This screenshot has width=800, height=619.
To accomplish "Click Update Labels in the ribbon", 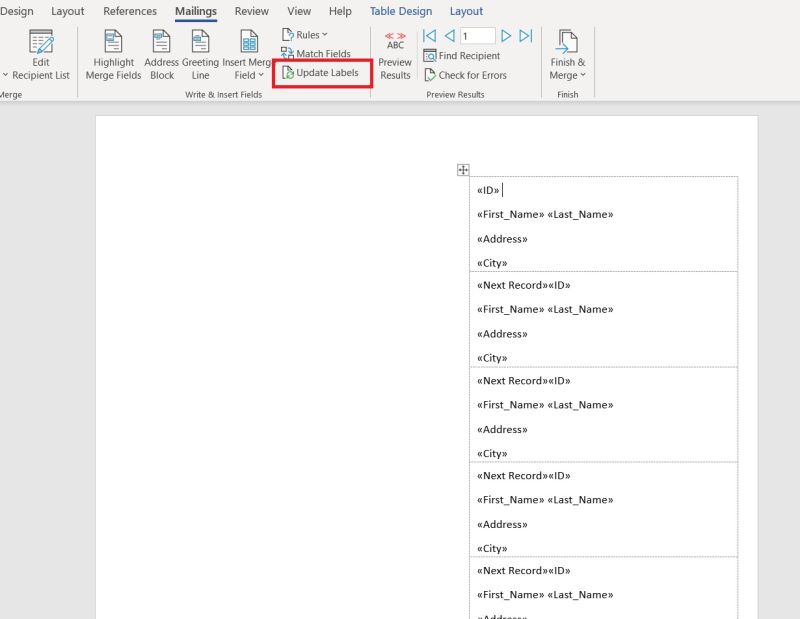I will click(323, 72).
